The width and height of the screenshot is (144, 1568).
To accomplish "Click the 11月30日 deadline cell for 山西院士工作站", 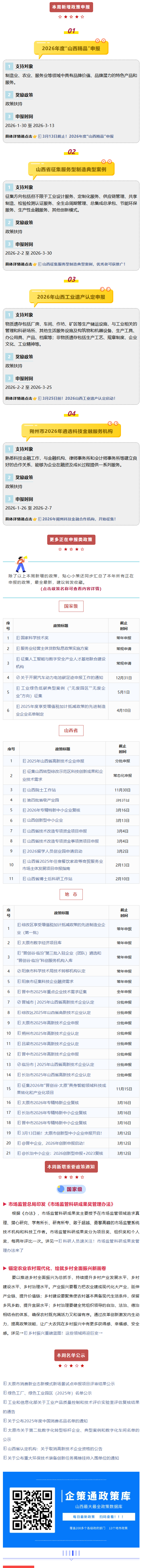I will click(122, 790).
